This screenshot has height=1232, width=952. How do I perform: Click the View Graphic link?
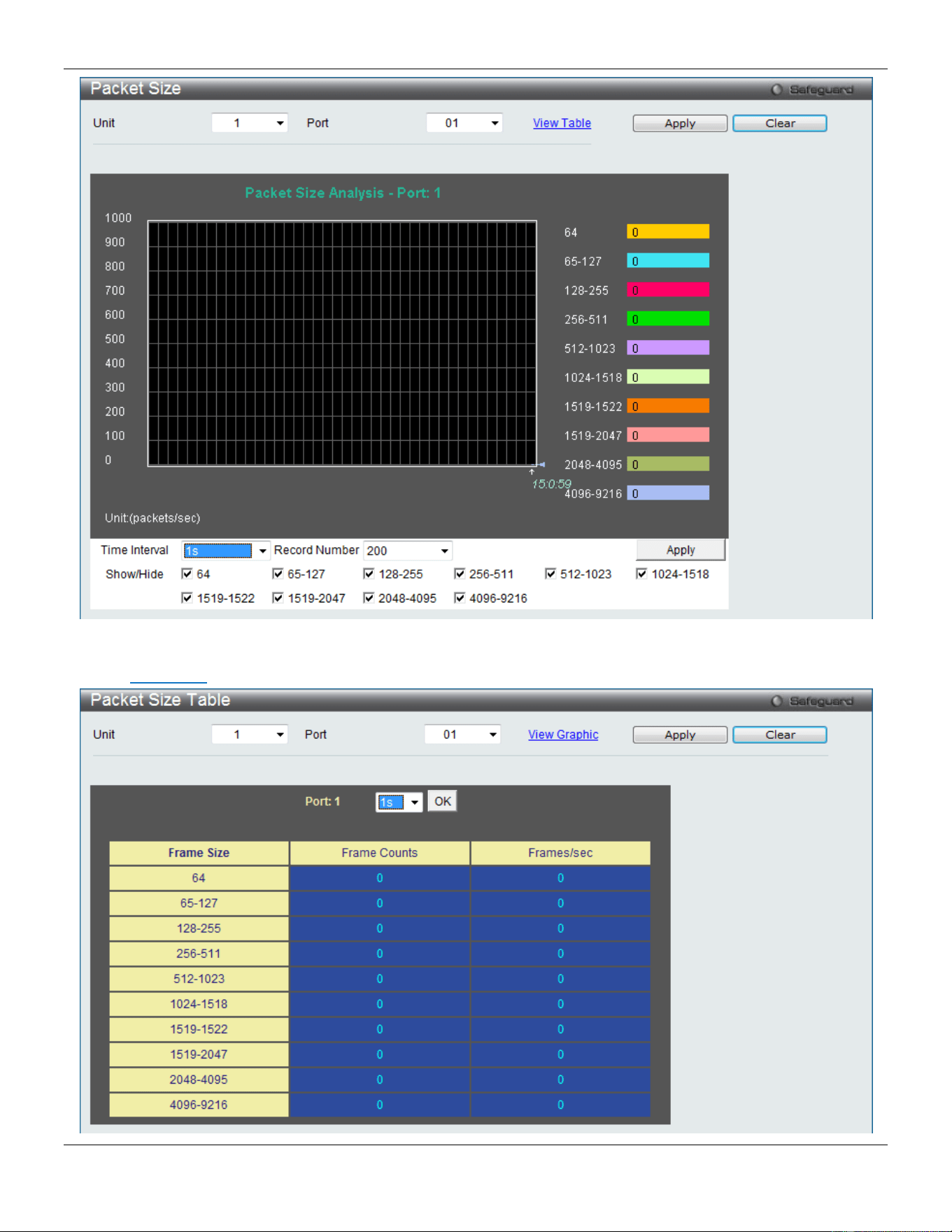(x=563, y=735)
